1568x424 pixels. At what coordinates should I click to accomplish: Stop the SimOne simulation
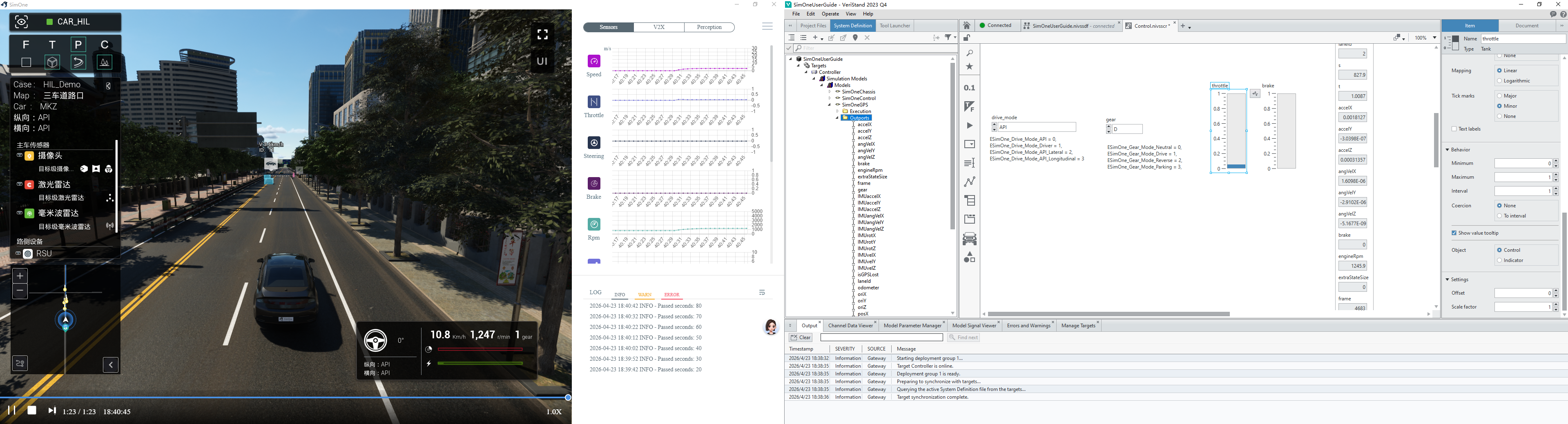31,411
